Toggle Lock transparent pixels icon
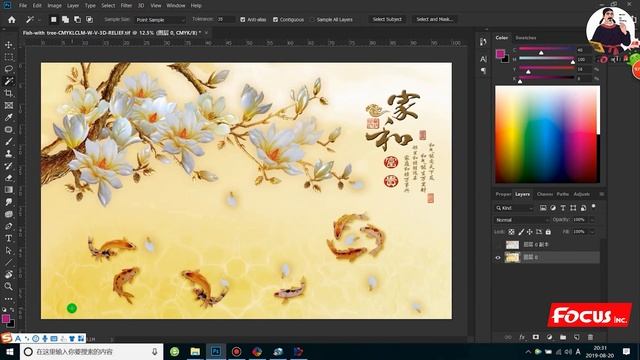The width and height of the screenshot is (640, 360). point(511,232)
